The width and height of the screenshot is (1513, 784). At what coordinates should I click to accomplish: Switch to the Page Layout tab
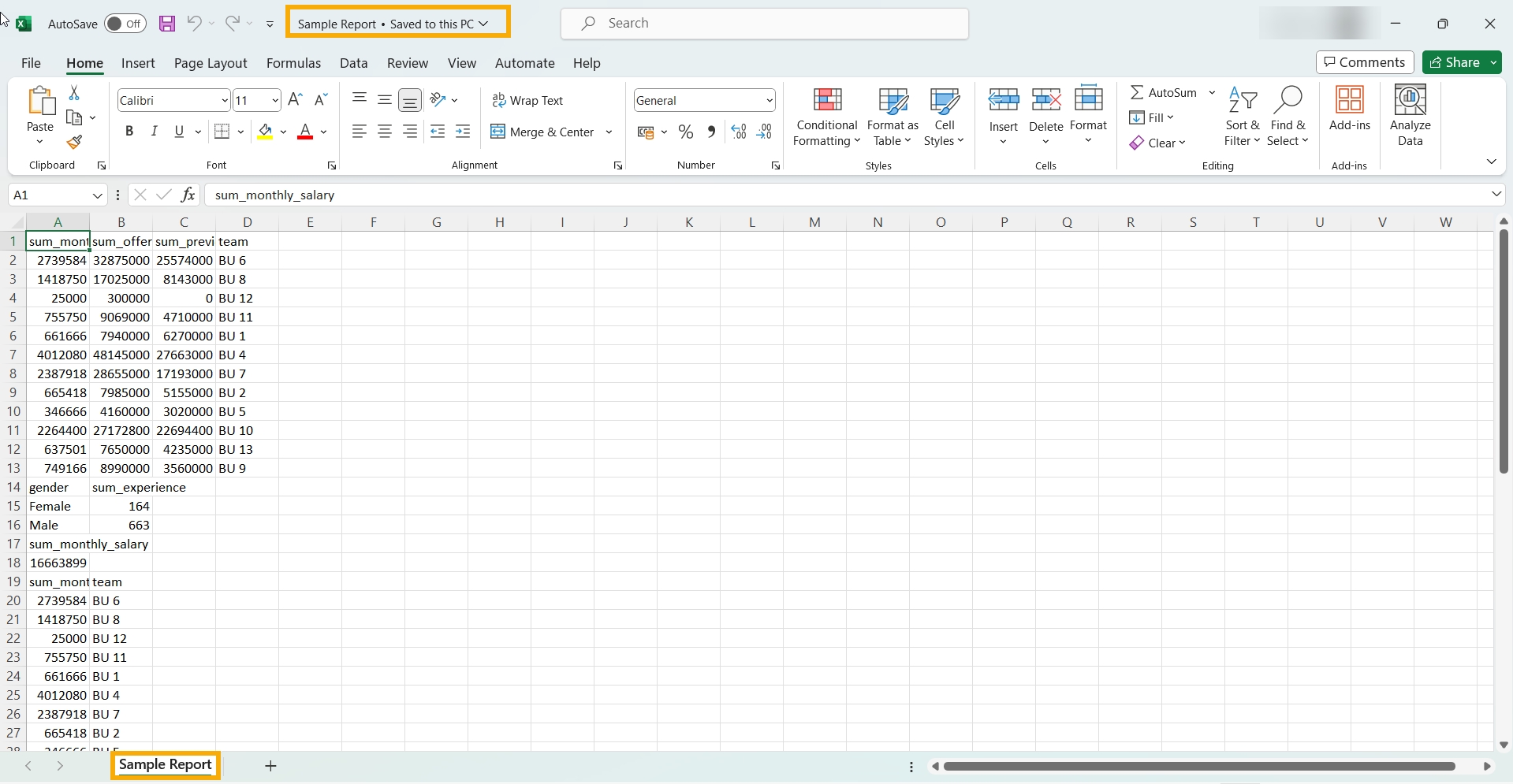click(211, 63)
